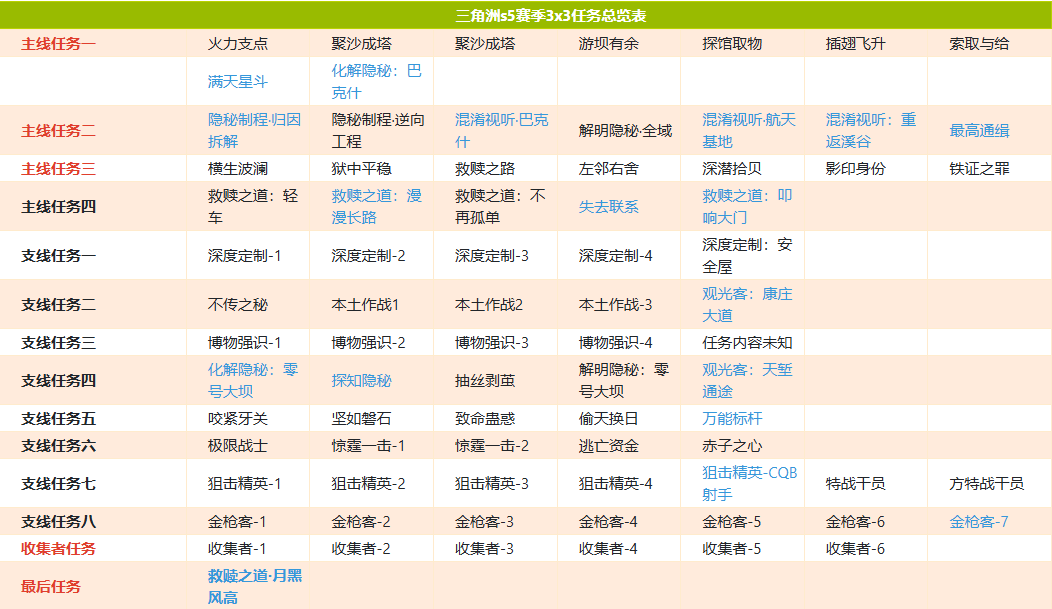
Task: Click the 失去联系 link
Action: [x=608, y=207]
